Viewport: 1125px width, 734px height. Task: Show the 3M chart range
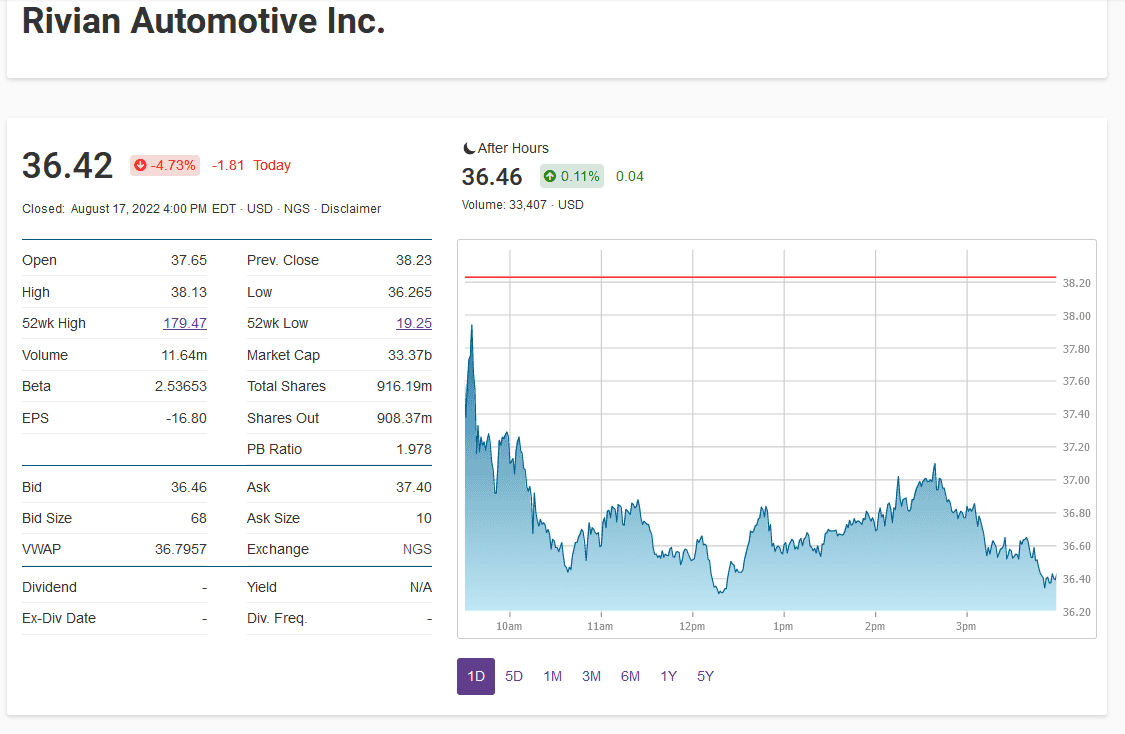coord(591,676)
